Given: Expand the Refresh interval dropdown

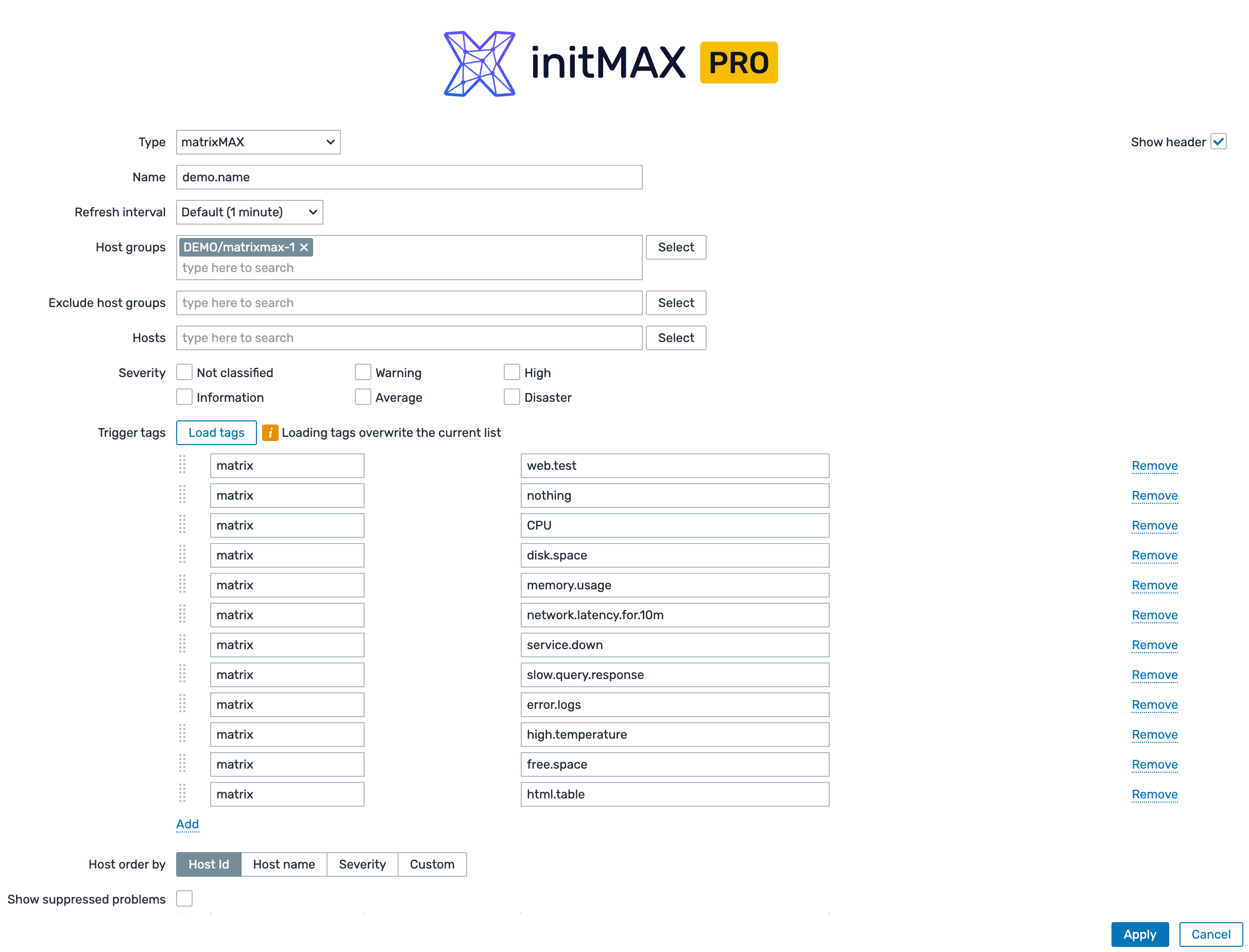Looking at the screenshot, I should (x=249, y=212).
